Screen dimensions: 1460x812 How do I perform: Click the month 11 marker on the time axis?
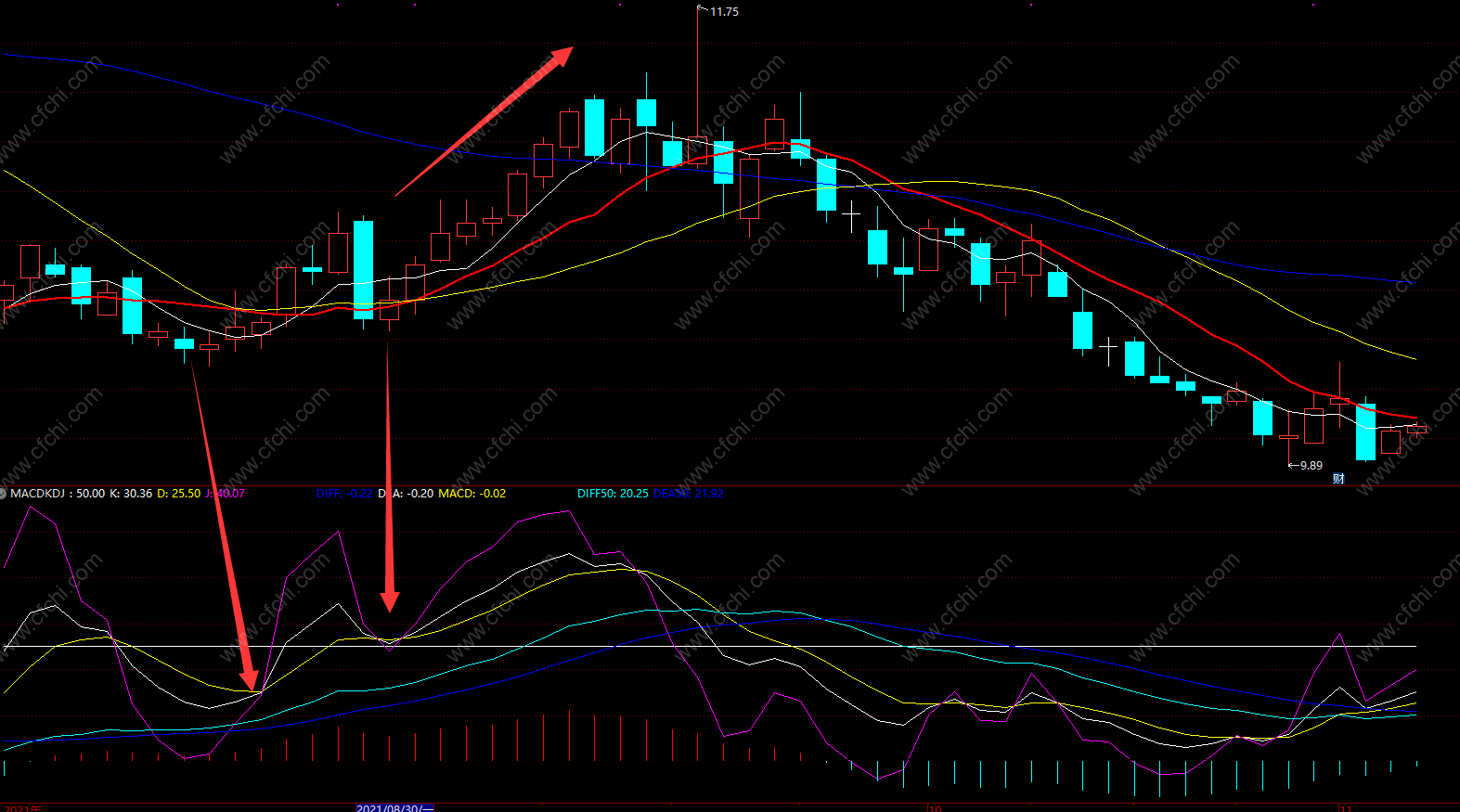click(x=1345, y=808)
